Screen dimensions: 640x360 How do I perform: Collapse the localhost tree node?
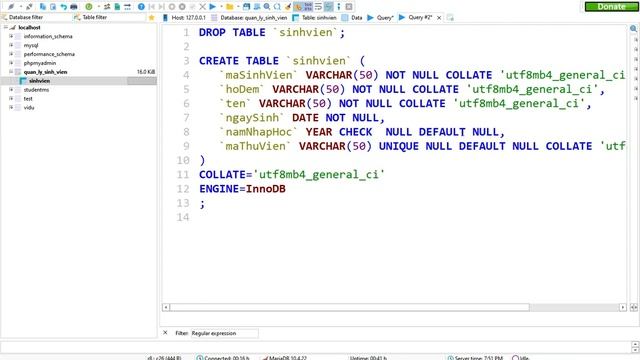pos(6,27)
